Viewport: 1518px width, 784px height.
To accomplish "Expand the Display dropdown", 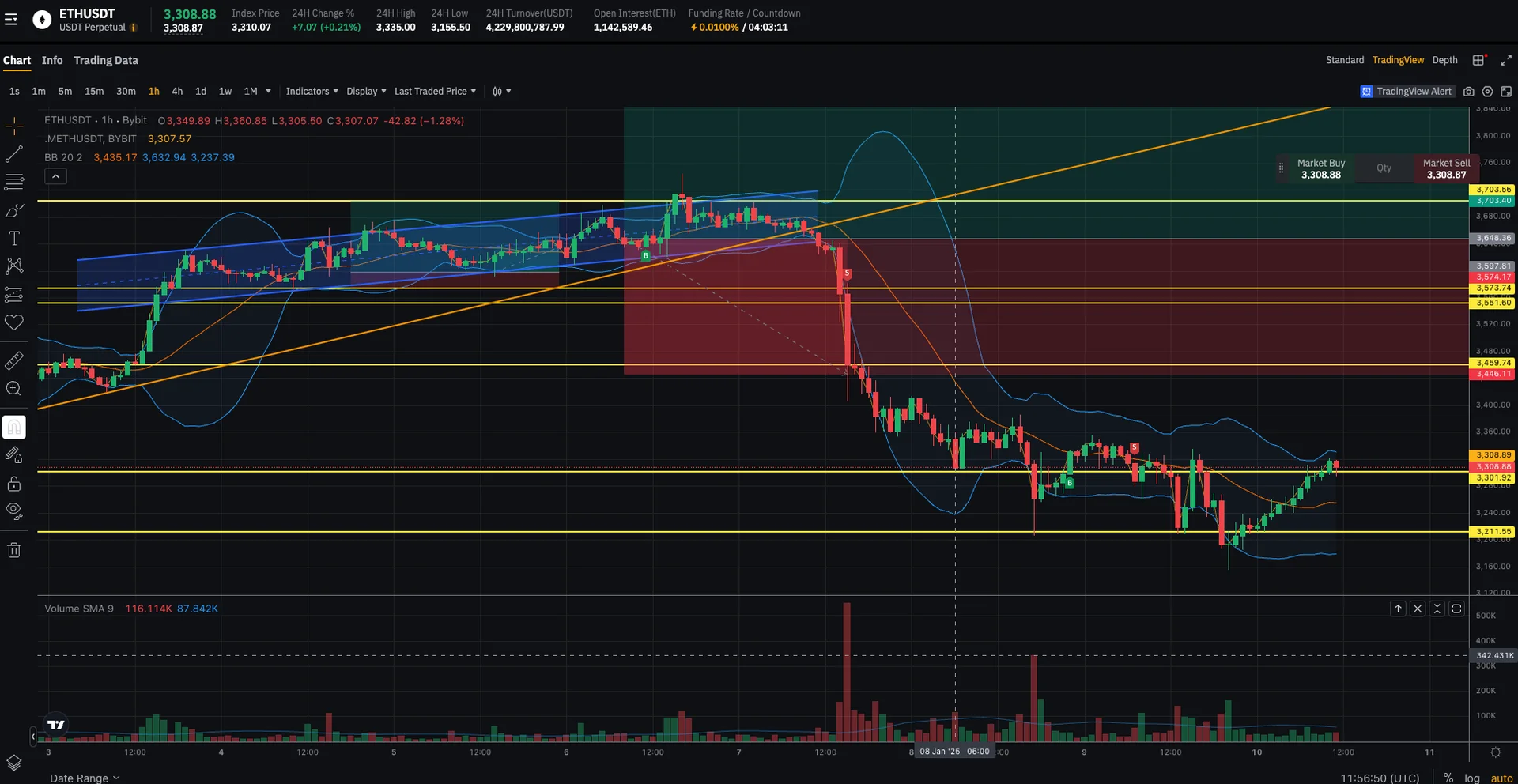I will pos(366,92).
